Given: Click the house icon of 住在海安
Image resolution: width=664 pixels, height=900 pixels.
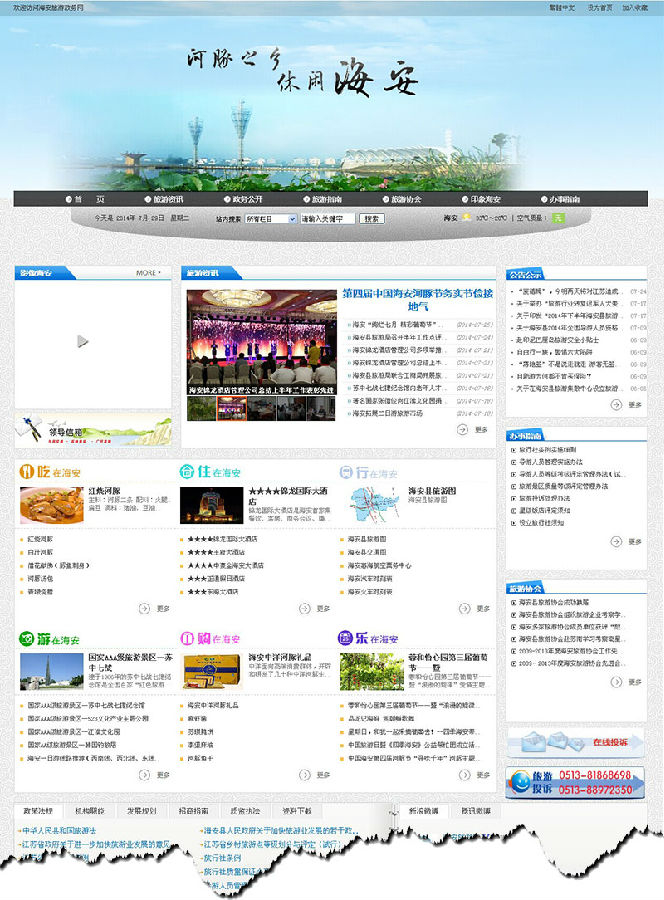Looking at the screenshot, I should coord(187,471).
